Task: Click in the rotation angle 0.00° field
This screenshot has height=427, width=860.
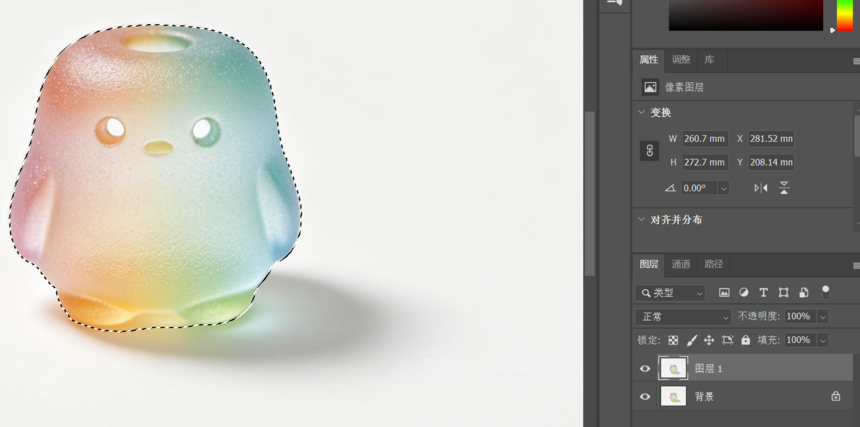Action: point(699,188)
